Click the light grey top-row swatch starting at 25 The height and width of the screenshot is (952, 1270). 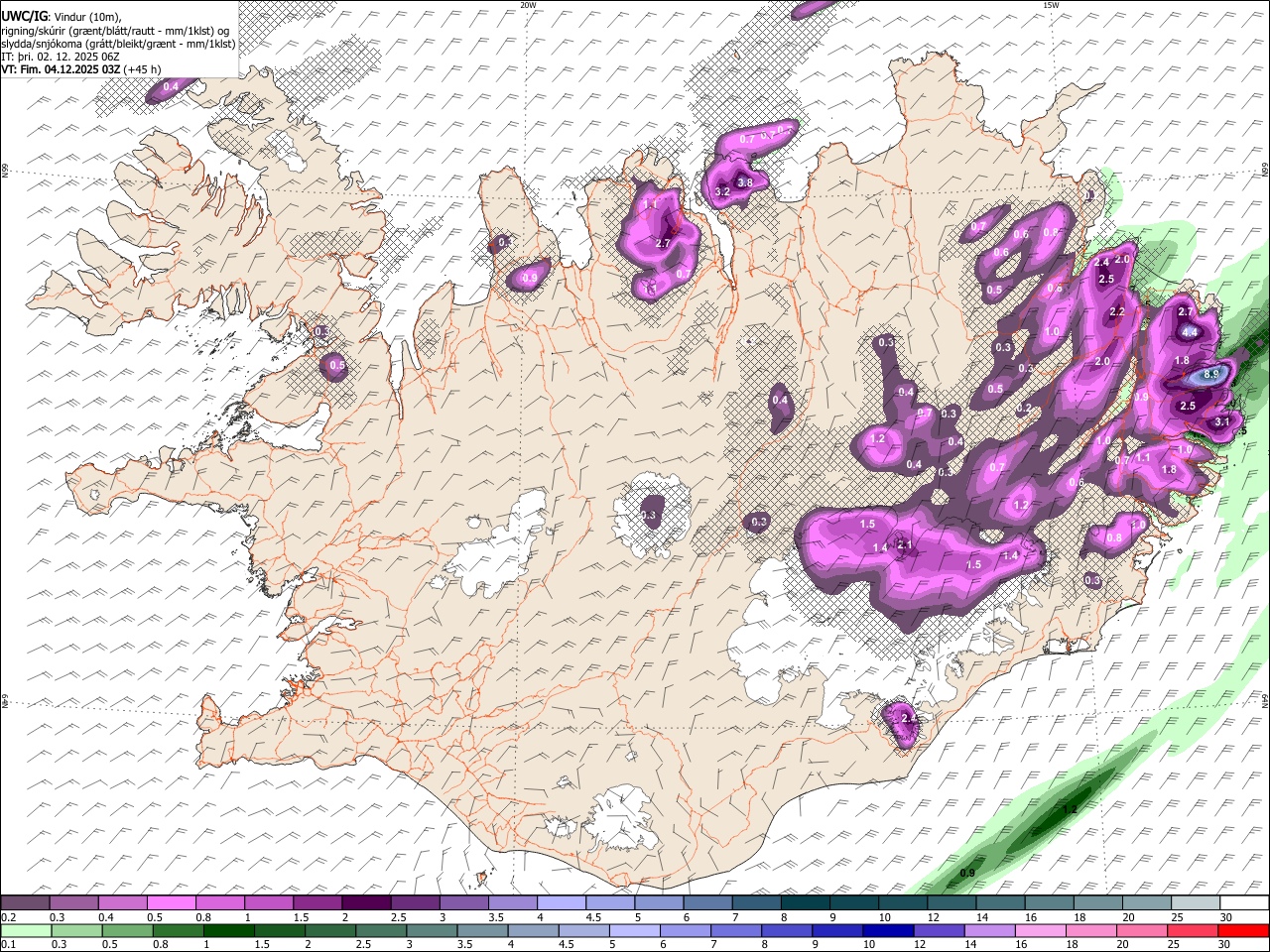click(x=1196, y=903)
